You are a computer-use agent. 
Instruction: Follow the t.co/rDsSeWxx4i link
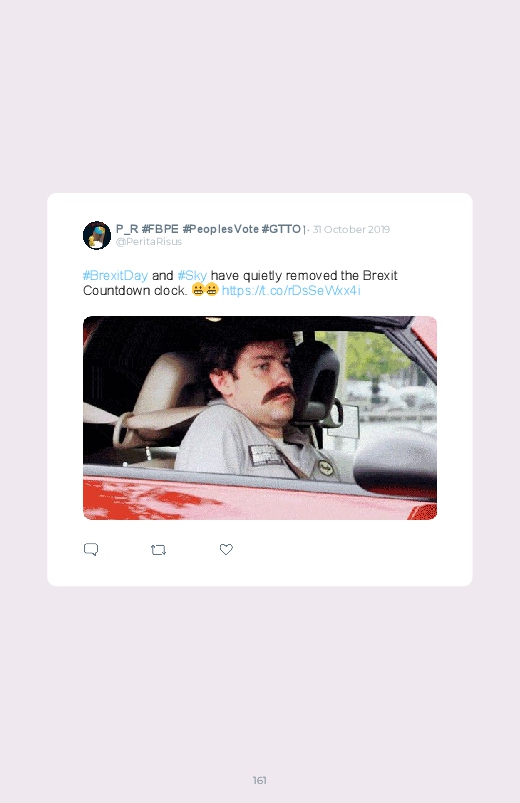coord(291,291)
